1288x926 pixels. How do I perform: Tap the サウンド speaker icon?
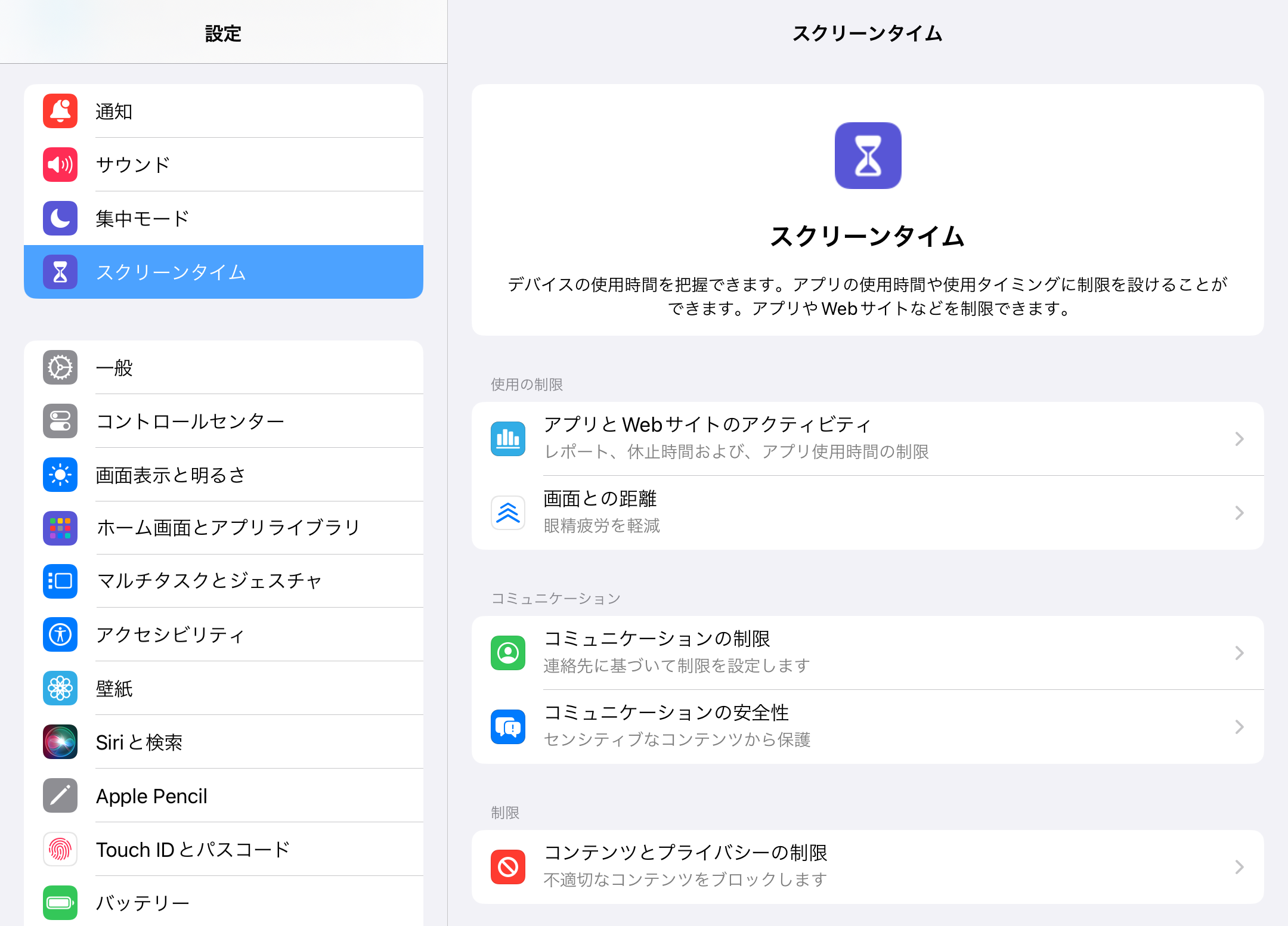point(60,165)
